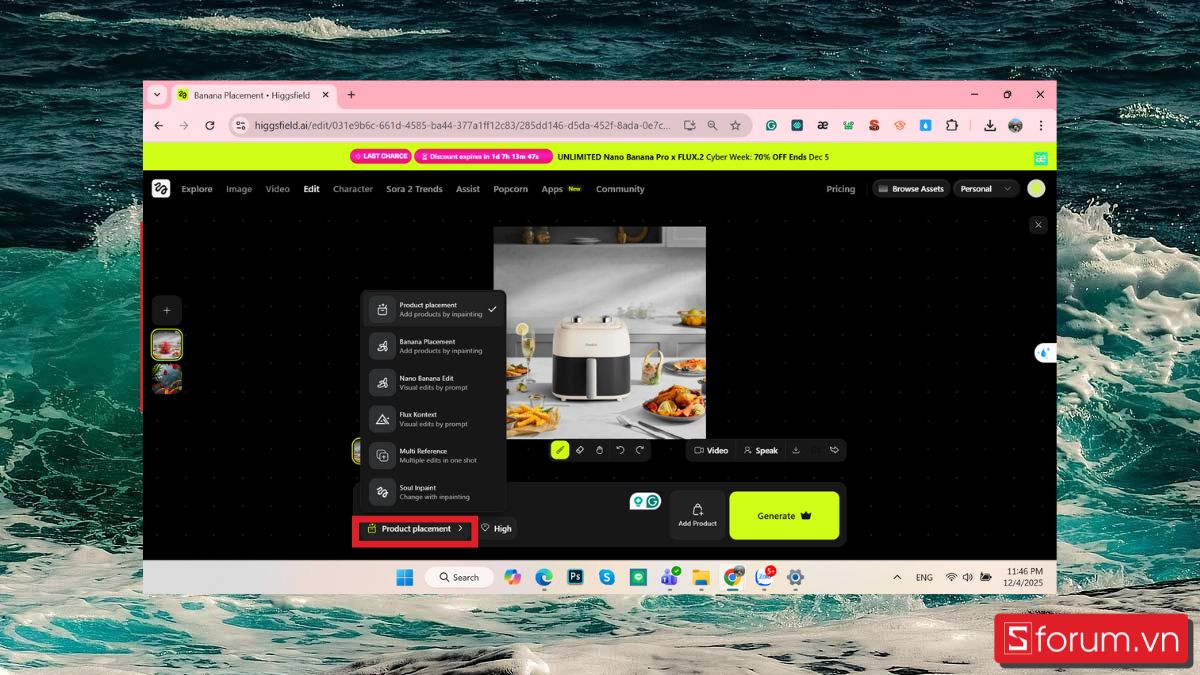Open the Image nav item
The image size is (1200, 675).
(x=239, y=188)
